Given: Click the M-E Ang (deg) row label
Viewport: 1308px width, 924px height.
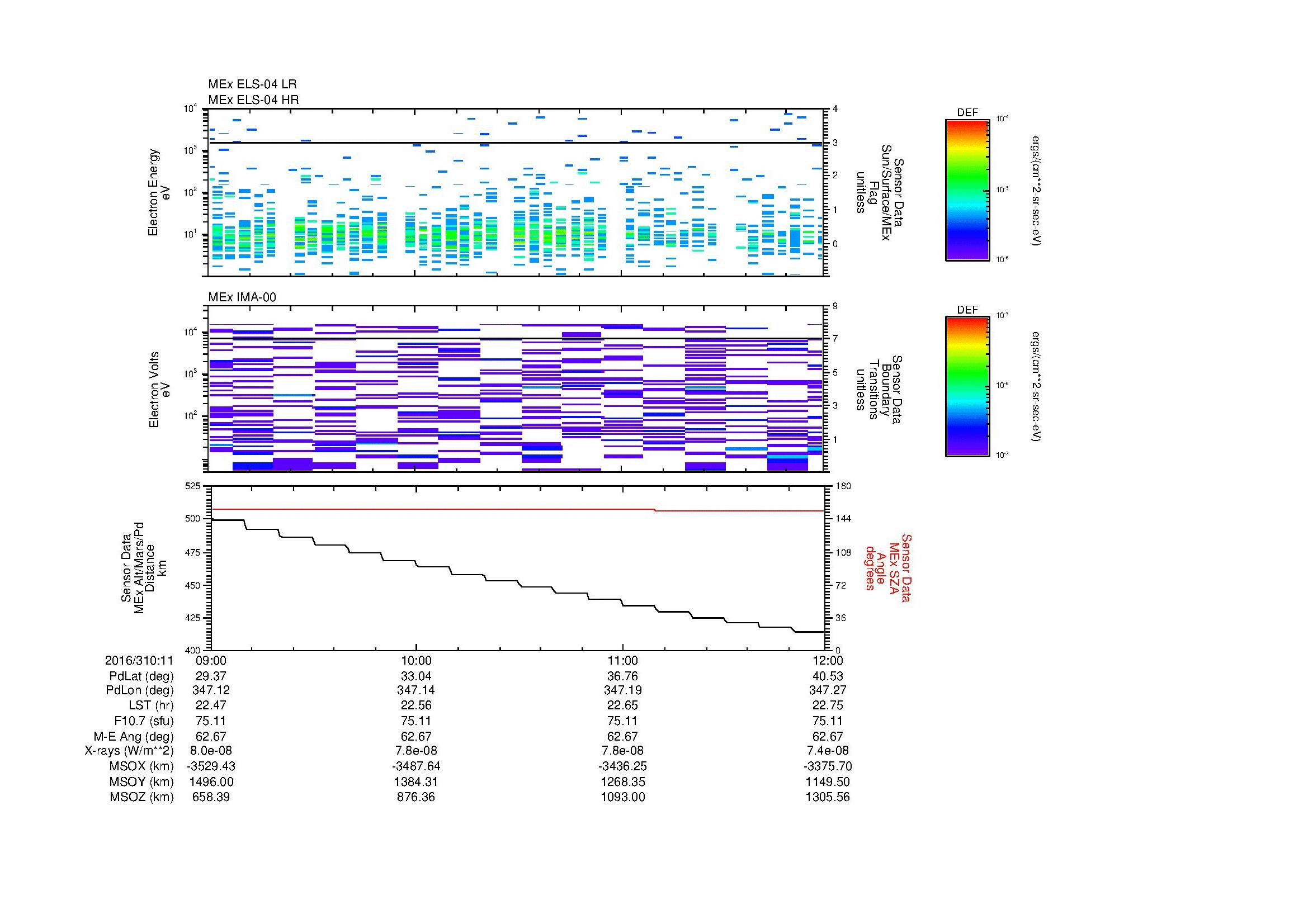Looking at the screenshot, I should 134,737.
